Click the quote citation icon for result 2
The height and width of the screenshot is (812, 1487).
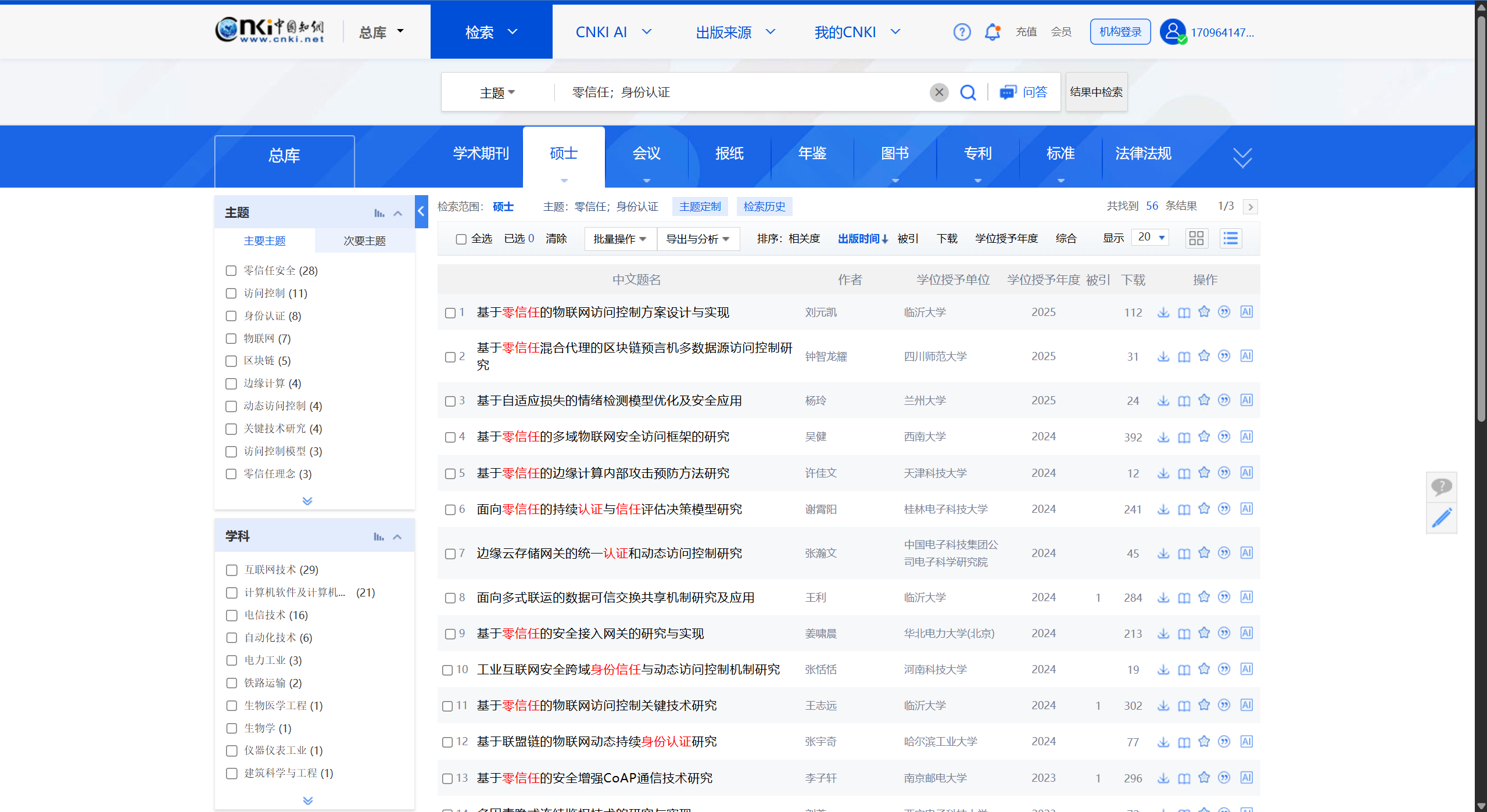(x=1224, y=356)
